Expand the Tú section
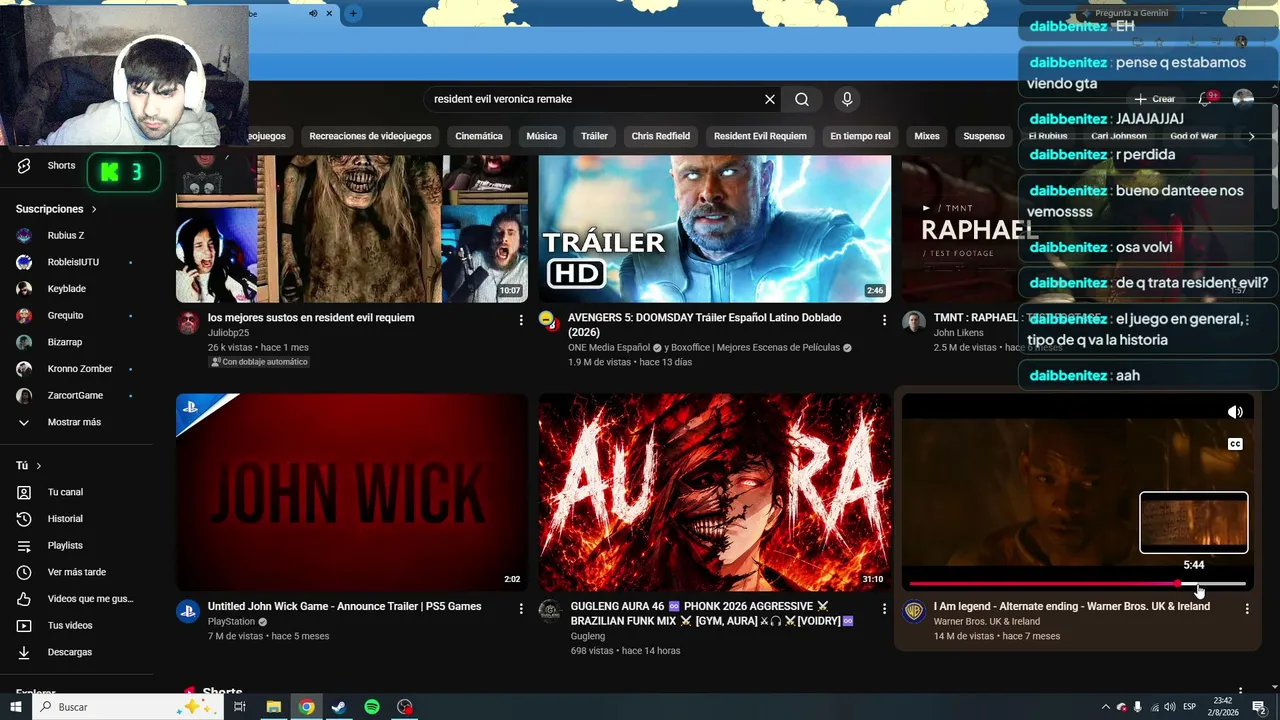Screen dimensions: 1280x720 click(29, 466)
